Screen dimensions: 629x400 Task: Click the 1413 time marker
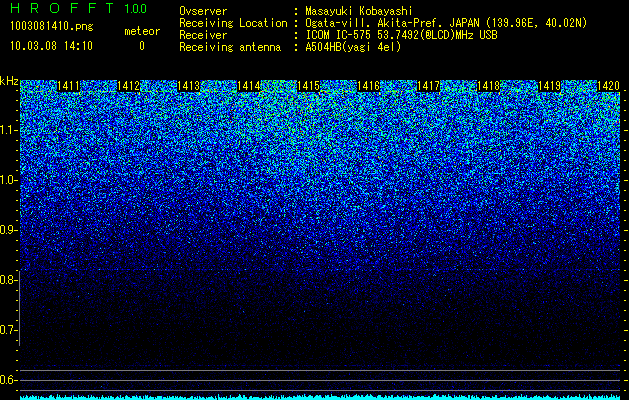coord(189,86)
